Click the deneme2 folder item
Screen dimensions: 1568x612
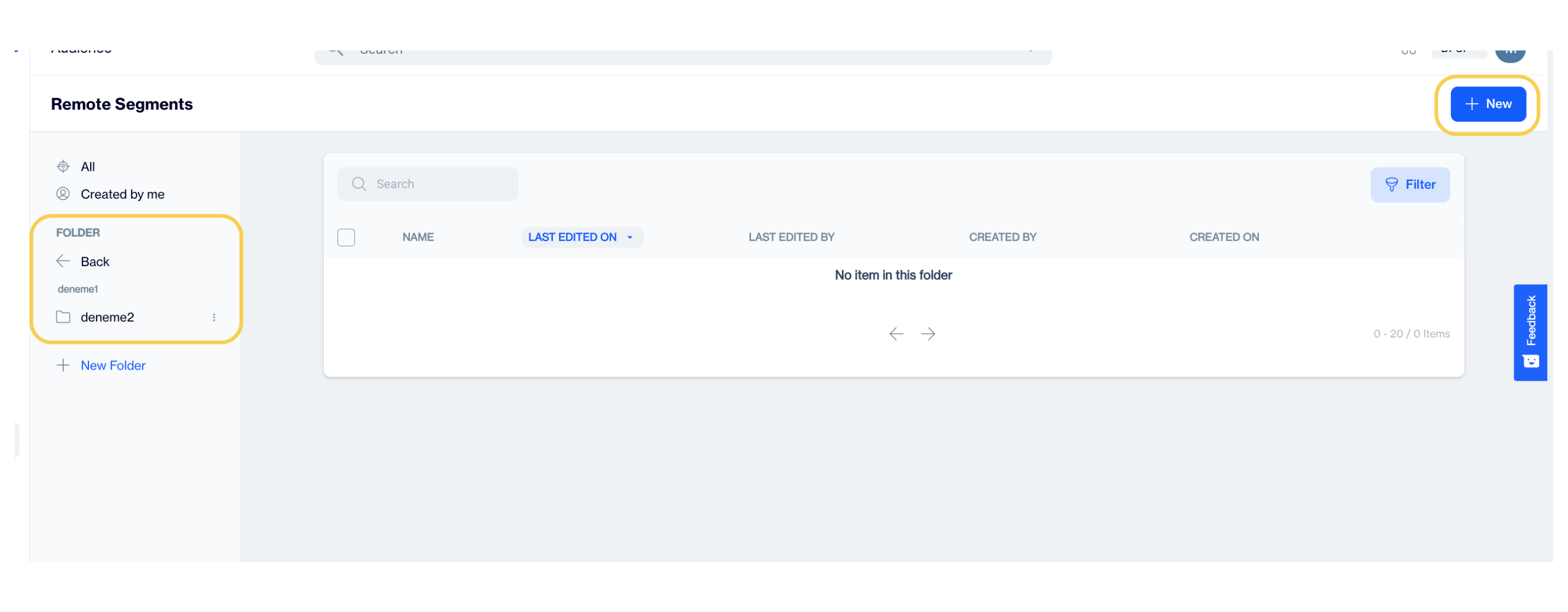pyautogui.click(x=107, y=316)
